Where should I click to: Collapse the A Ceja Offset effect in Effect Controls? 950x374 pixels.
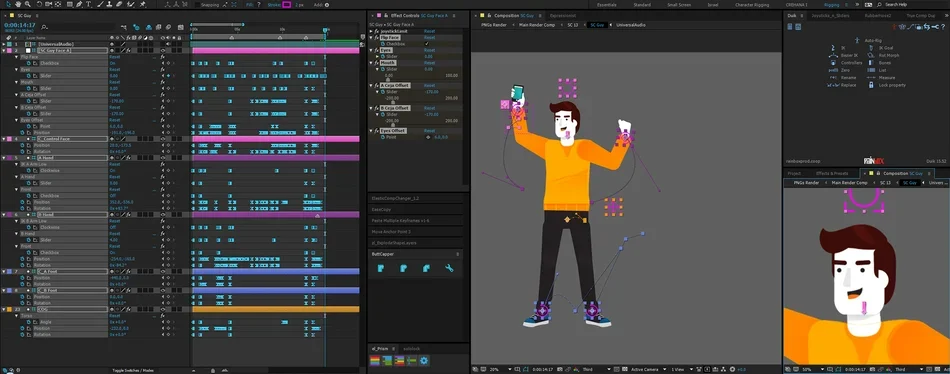[x=371, y=86]
